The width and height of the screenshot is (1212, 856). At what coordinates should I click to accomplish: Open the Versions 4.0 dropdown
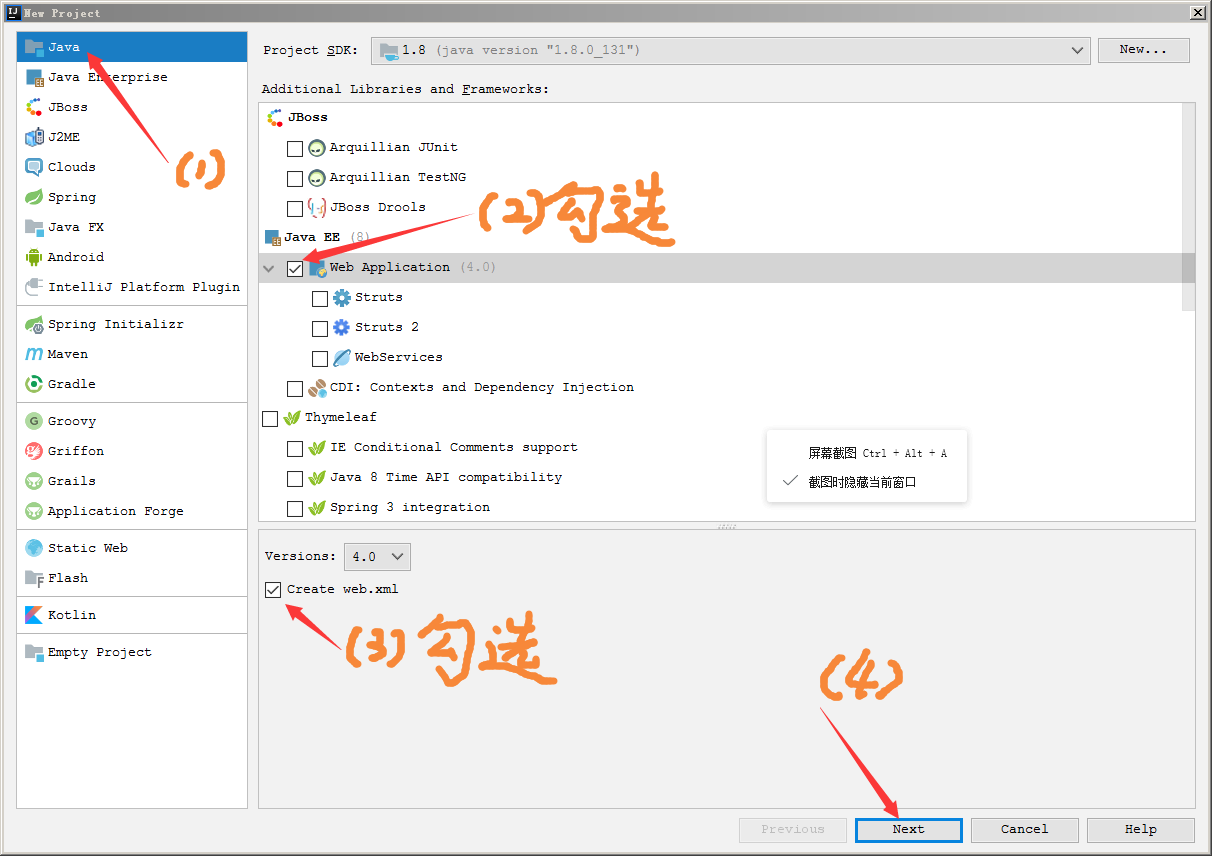(x=377, y=556)
